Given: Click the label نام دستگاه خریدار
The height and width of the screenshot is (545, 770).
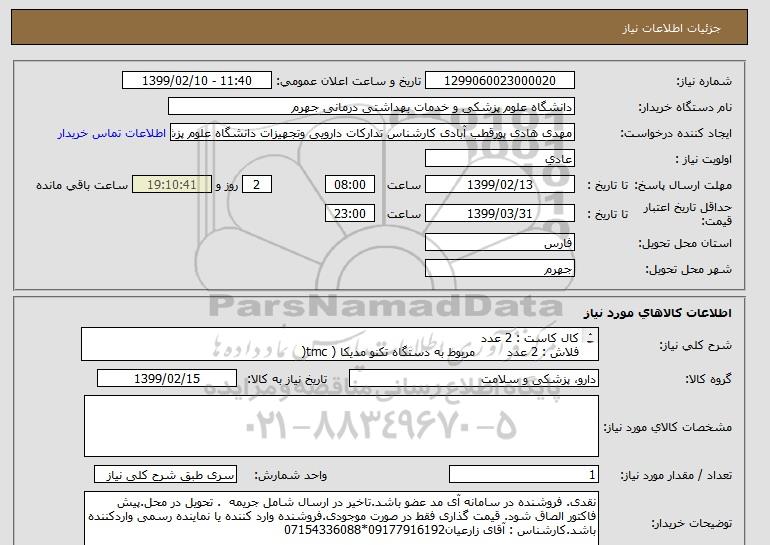Looking at the screenshot, I should click(x=685, y=107).
